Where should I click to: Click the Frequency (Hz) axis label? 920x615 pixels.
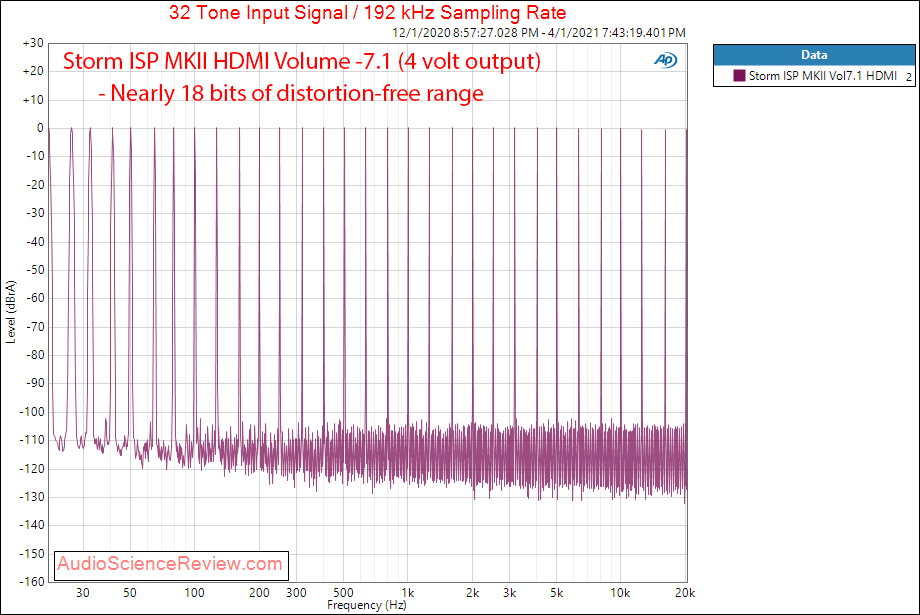tap(367, 605)
